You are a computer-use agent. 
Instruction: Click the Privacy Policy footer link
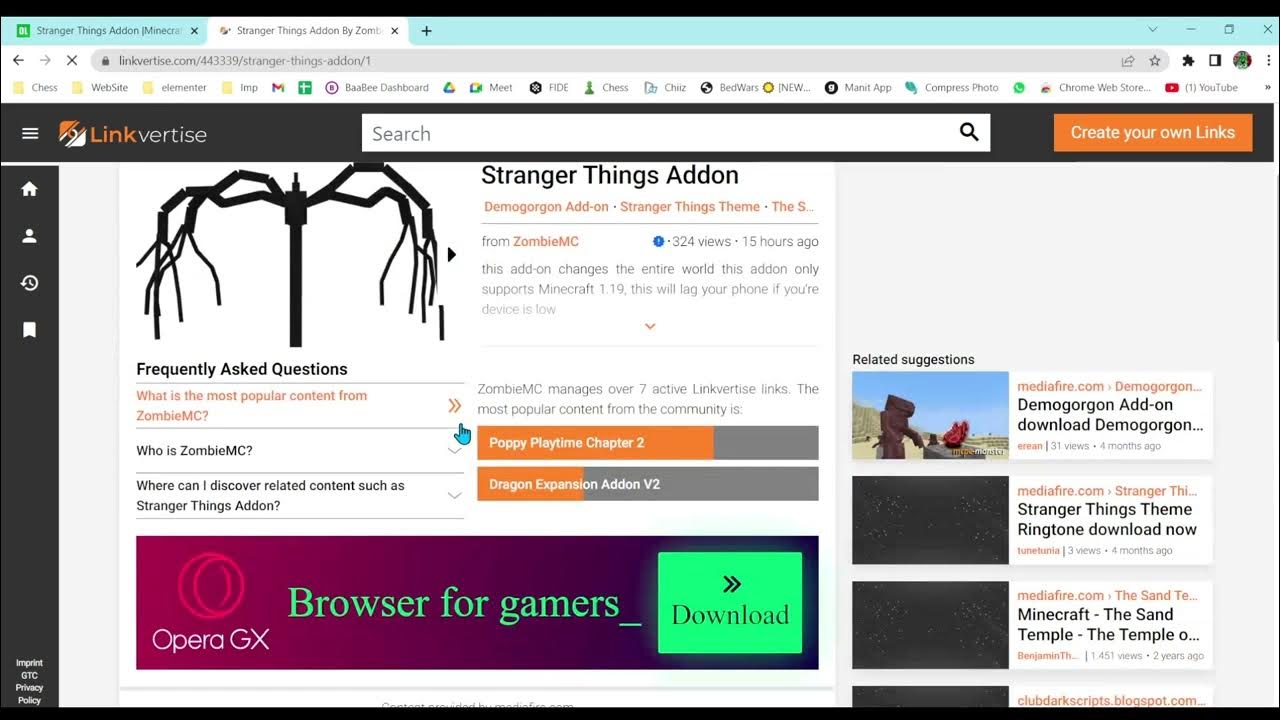coord(30,694)
